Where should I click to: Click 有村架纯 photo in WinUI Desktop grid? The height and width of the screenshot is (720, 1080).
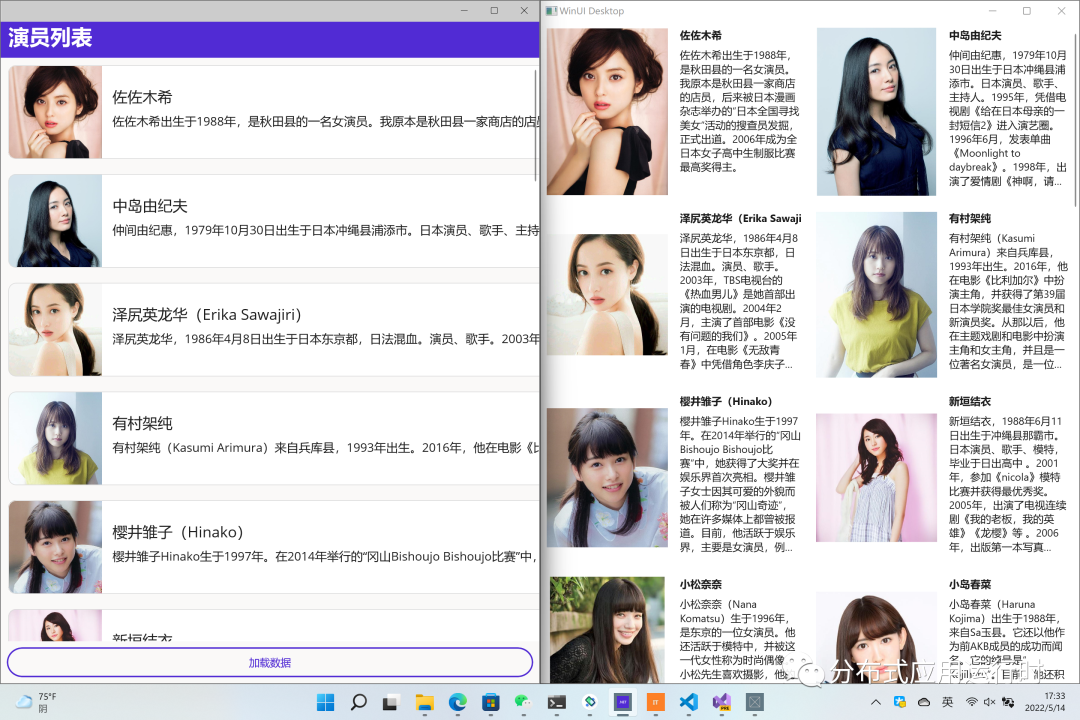tap(876, 295)
